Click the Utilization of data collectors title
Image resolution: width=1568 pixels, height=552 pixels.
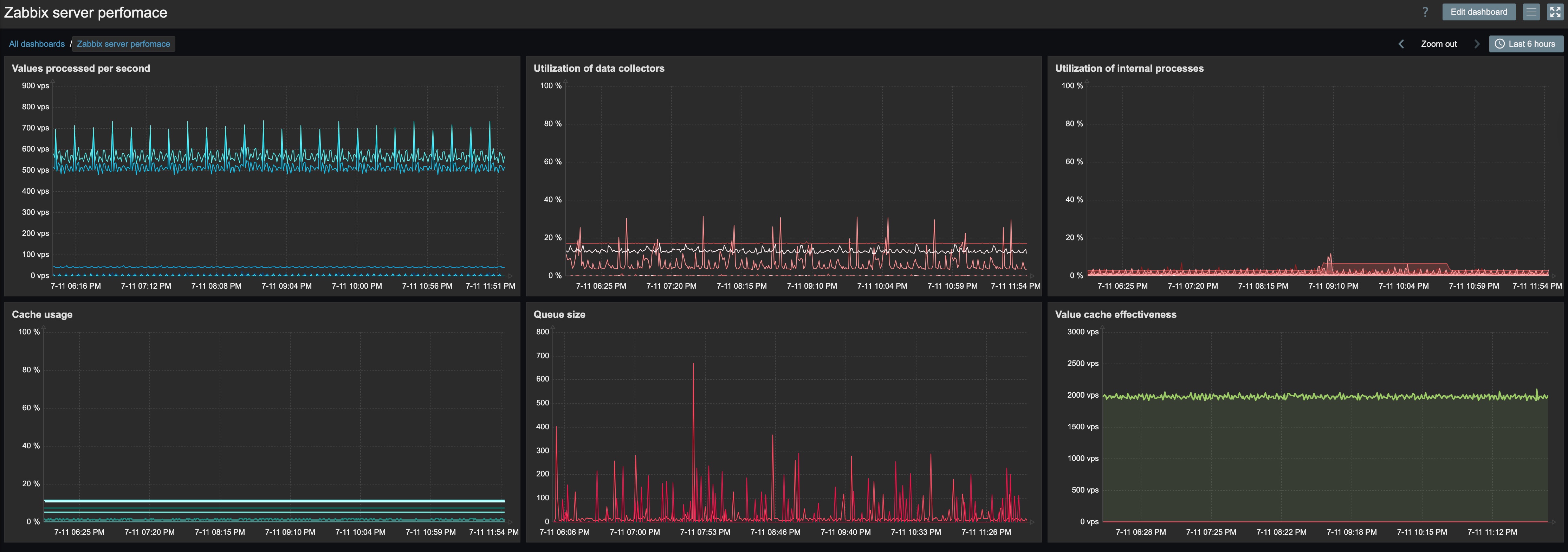(599, 68)
